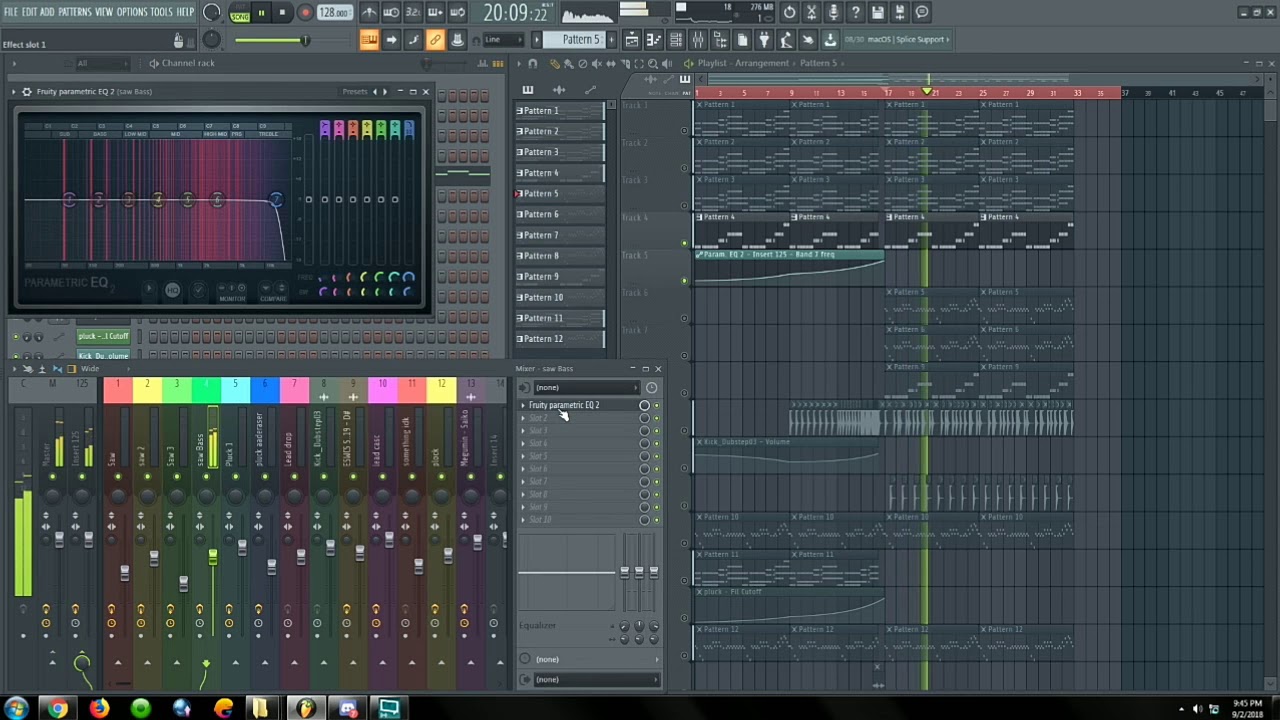Toggle auto-scrolling arrow icon
1280x720 pixels.
pyautogui.click(x=391, y=40)
